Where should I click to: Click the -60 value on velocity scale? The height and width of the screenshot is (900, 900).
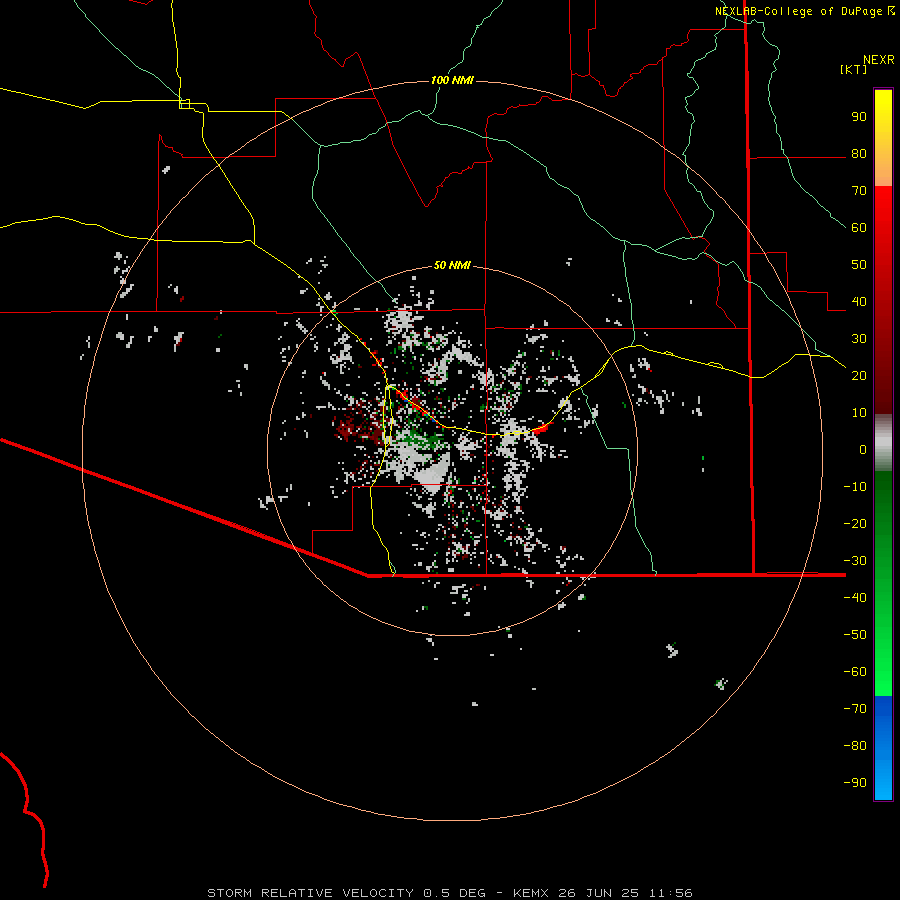coord(855,672)
